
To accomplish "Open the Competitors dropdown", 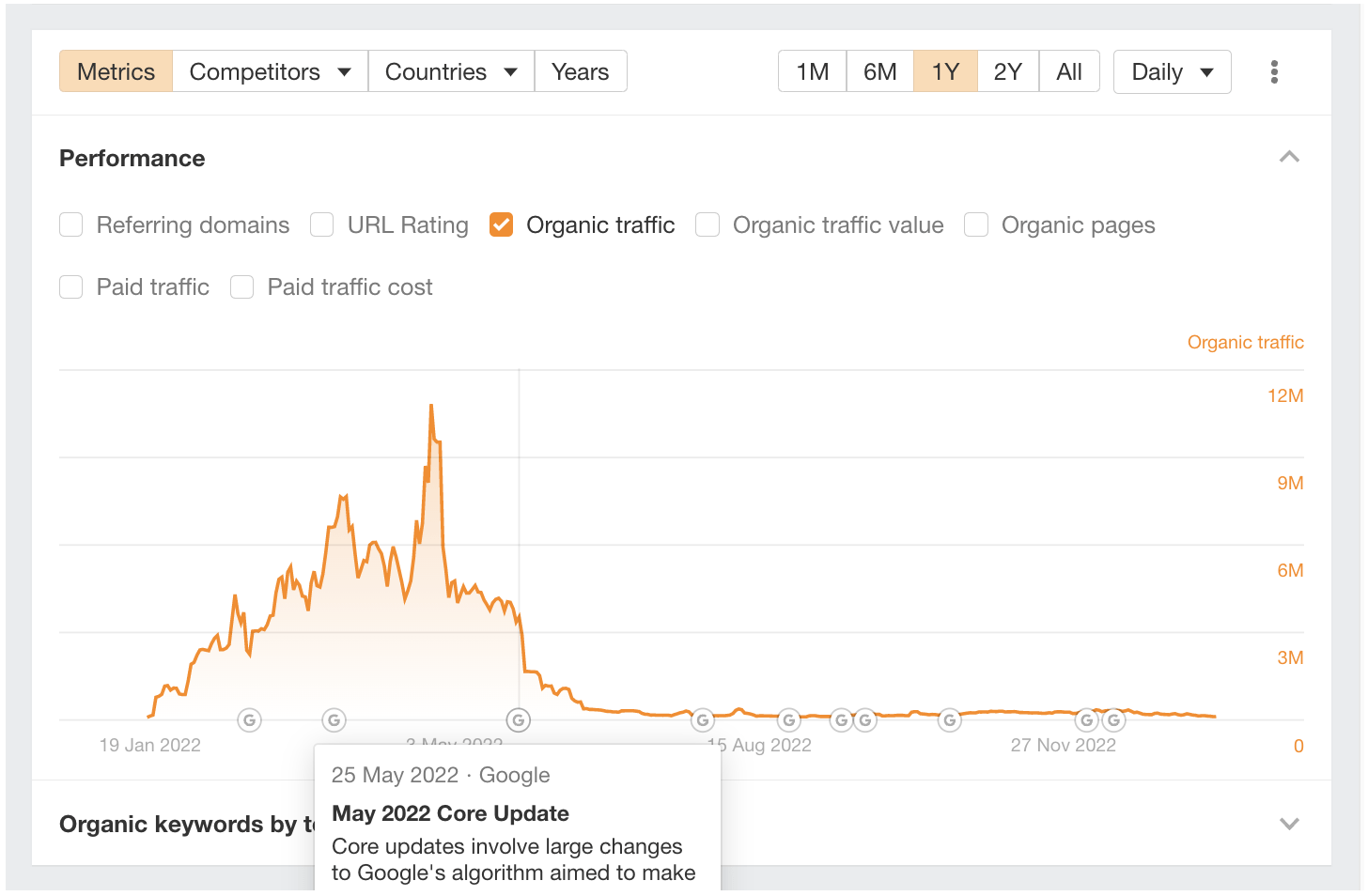I will [x=270, y=70].
